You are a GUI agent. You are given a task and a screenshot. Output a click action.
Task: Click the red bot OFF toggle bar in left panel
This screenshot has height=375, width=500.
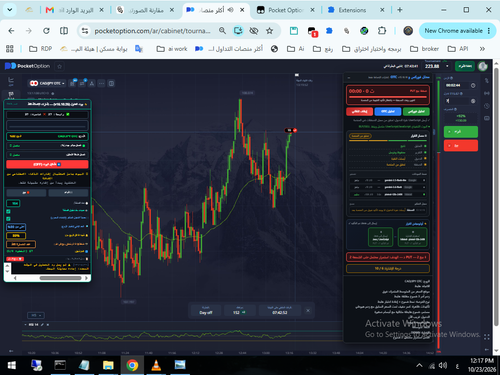(x=47, y=164)
